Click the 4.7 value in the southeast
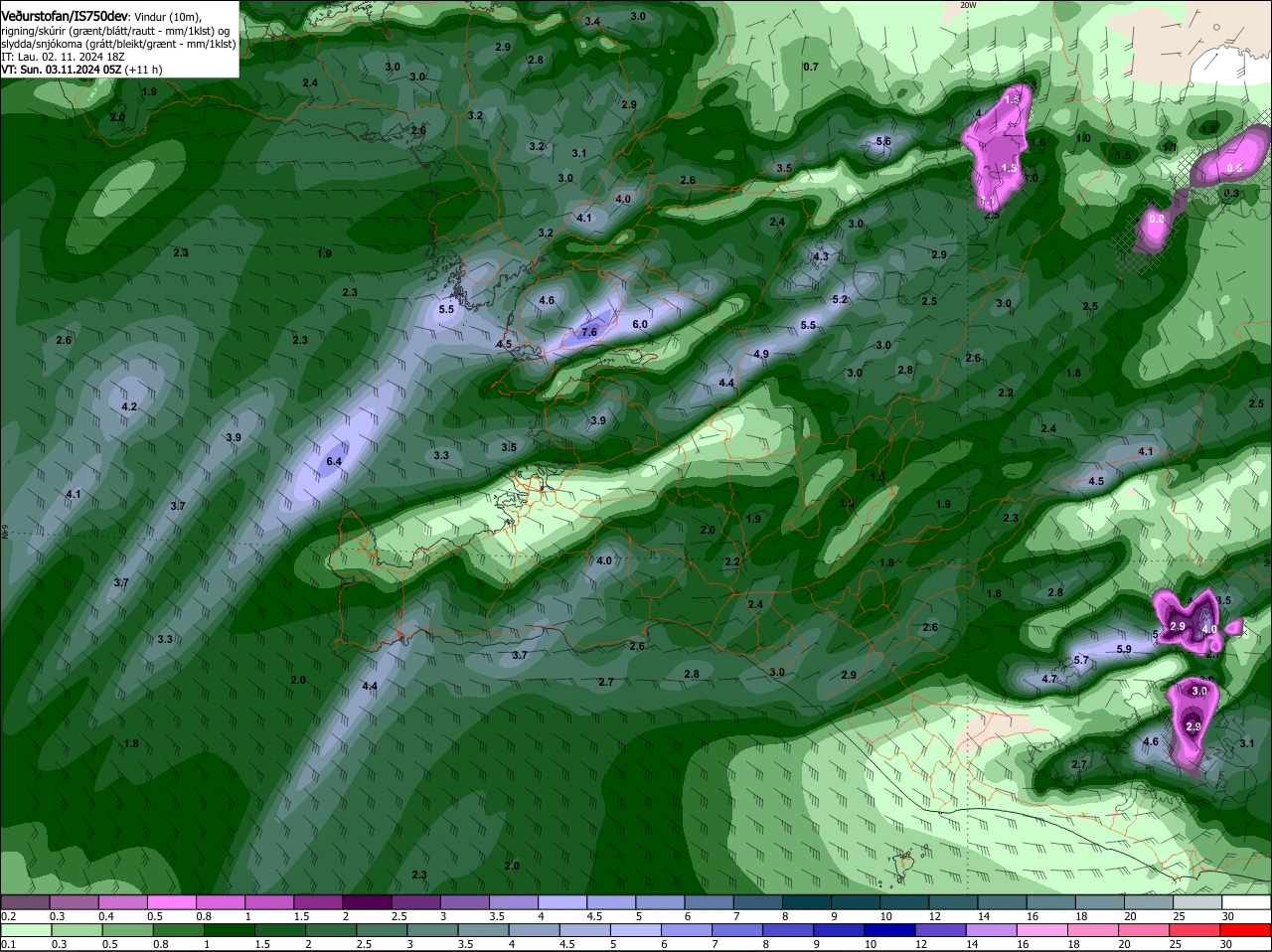Image resolution: width=1272 pixels, height=952 pixels. (1049, 679)
